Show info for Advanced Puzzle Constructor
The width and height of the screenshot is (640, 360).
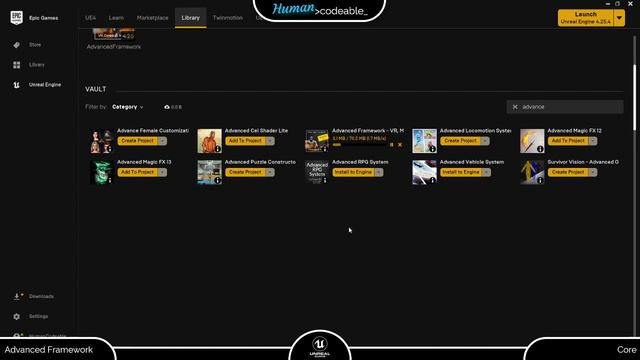(218, 180)
